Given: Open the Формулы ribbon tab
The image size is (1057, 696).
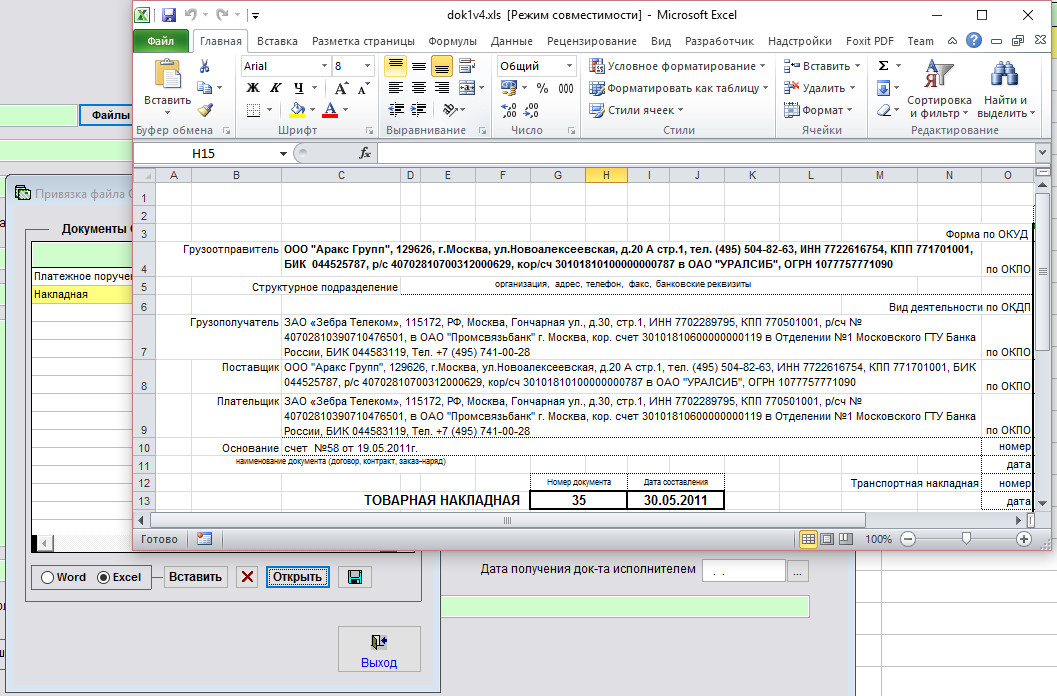Looking at the screenshot, I should click(452, 41).
